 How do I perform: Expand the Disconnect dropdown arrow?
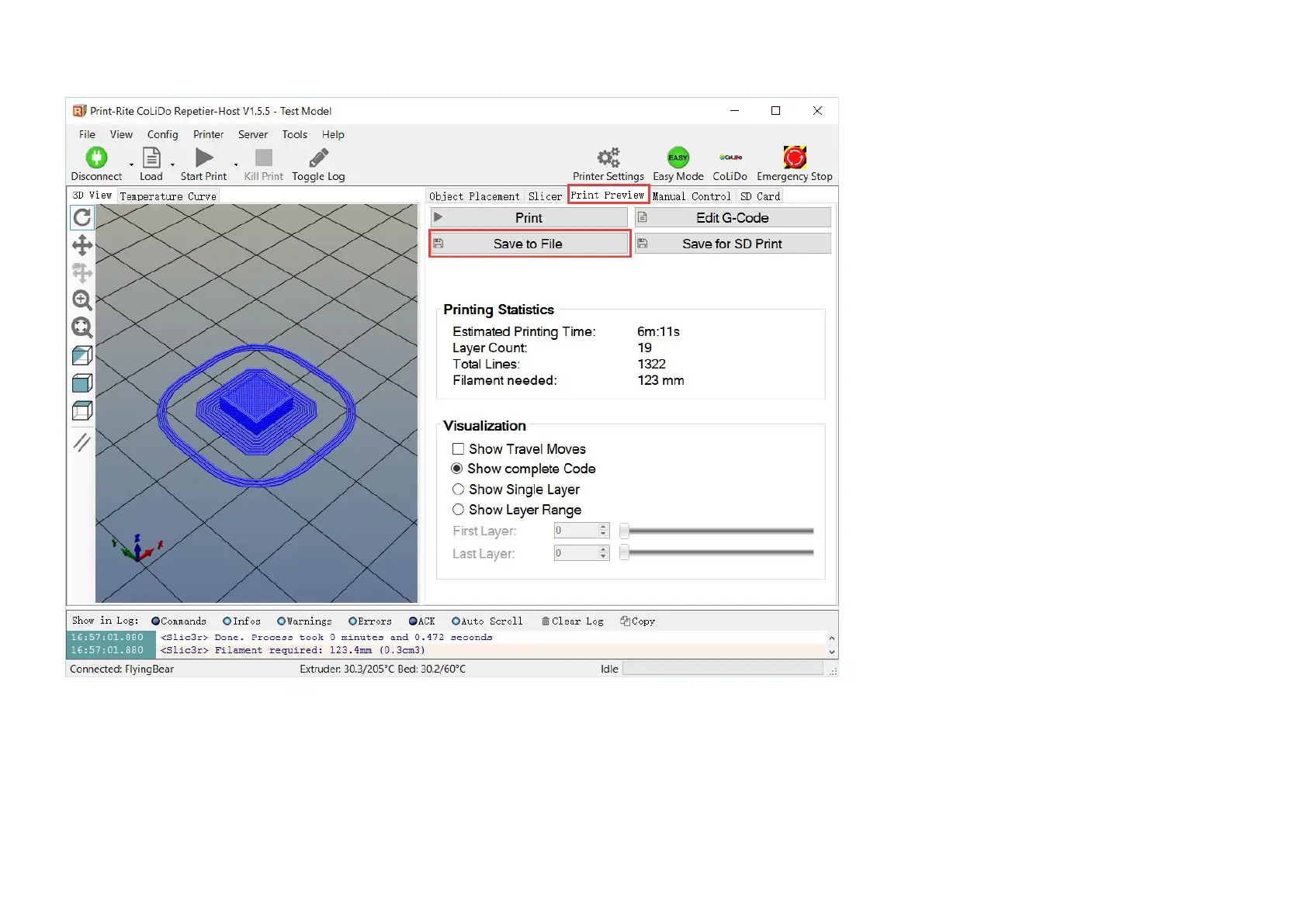(x=131, y=164)
